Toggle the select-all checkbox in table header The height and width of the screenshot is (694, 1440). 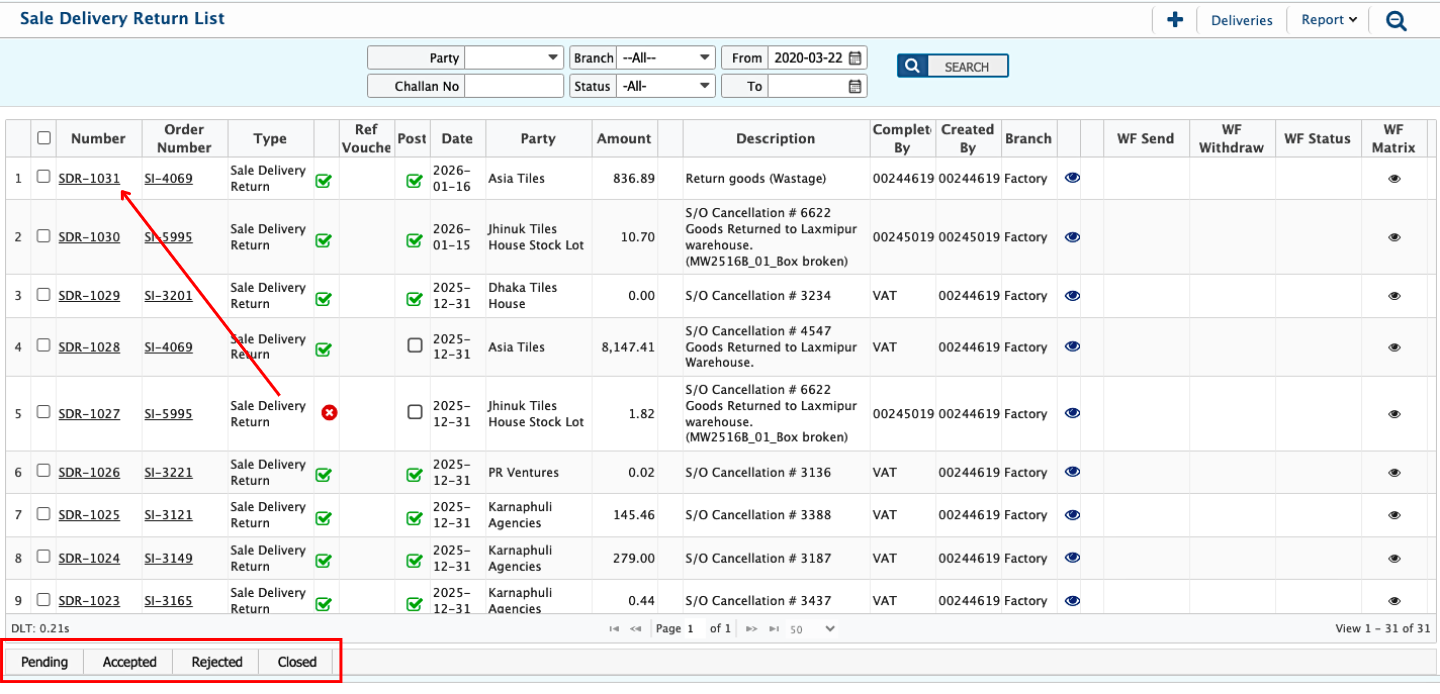coord(43,138)
